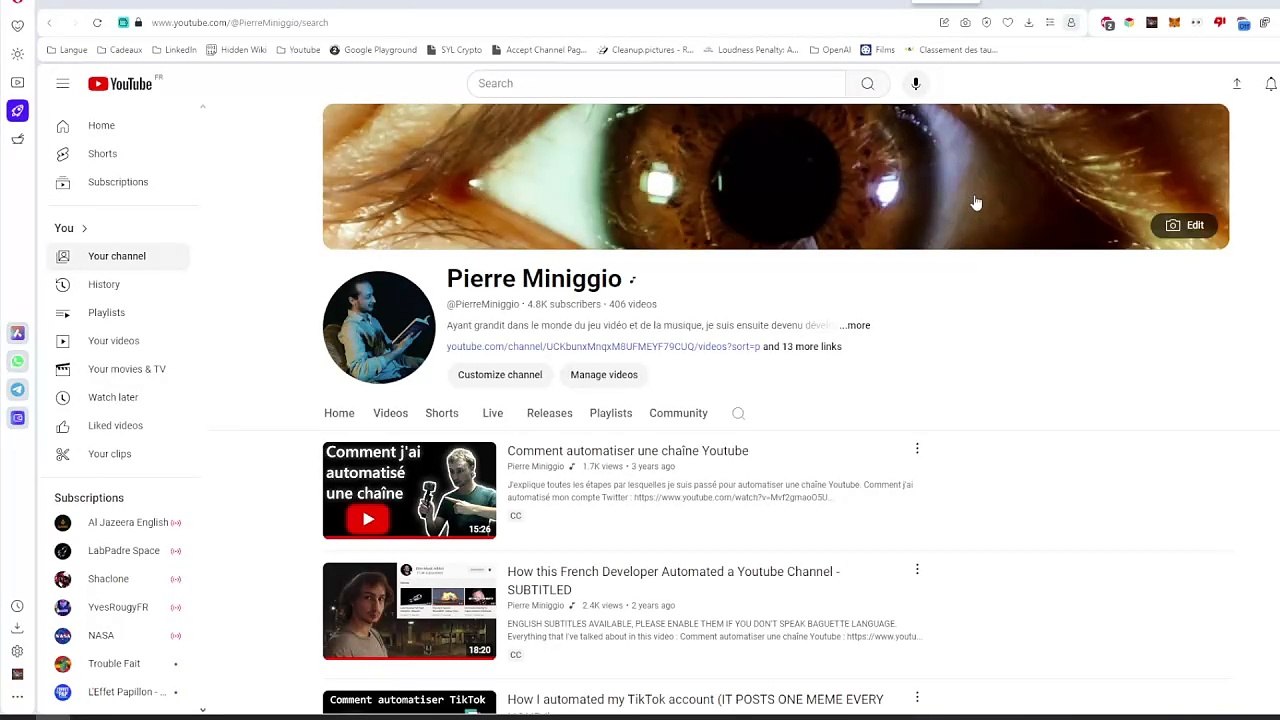Open WhatsApp in the Opera sidebar
The image size is (1280, 720).
tap(17, 361)
